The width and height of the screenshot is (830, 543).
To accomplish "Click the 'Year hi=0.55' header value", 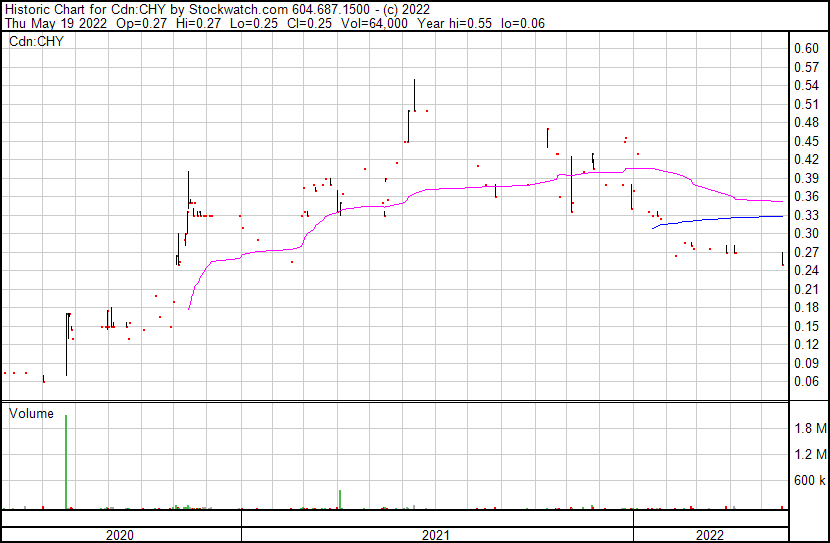I will coord(454,23).
